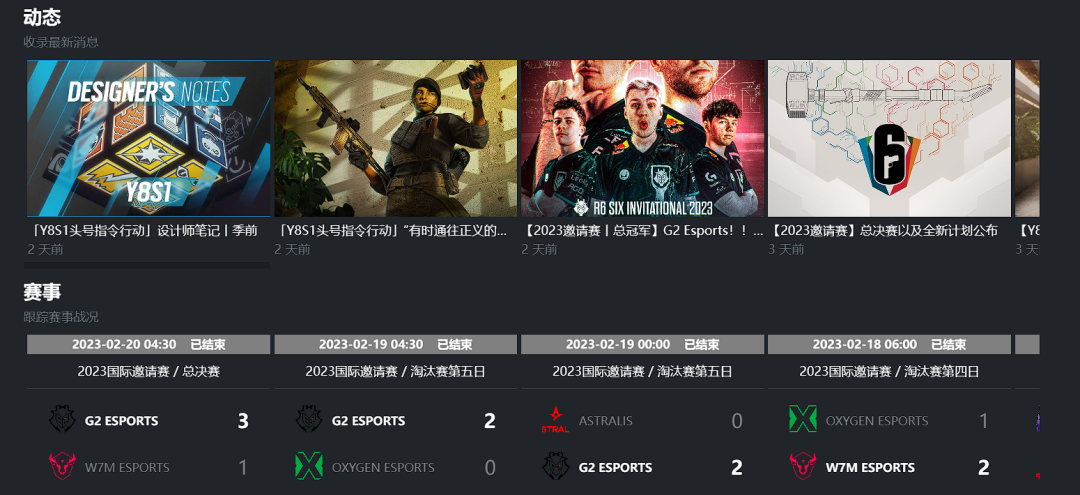Select 2023国际邀请赛 / 总决赛 match title
The height and width of the screenshot is (495, 1080).
148,372
